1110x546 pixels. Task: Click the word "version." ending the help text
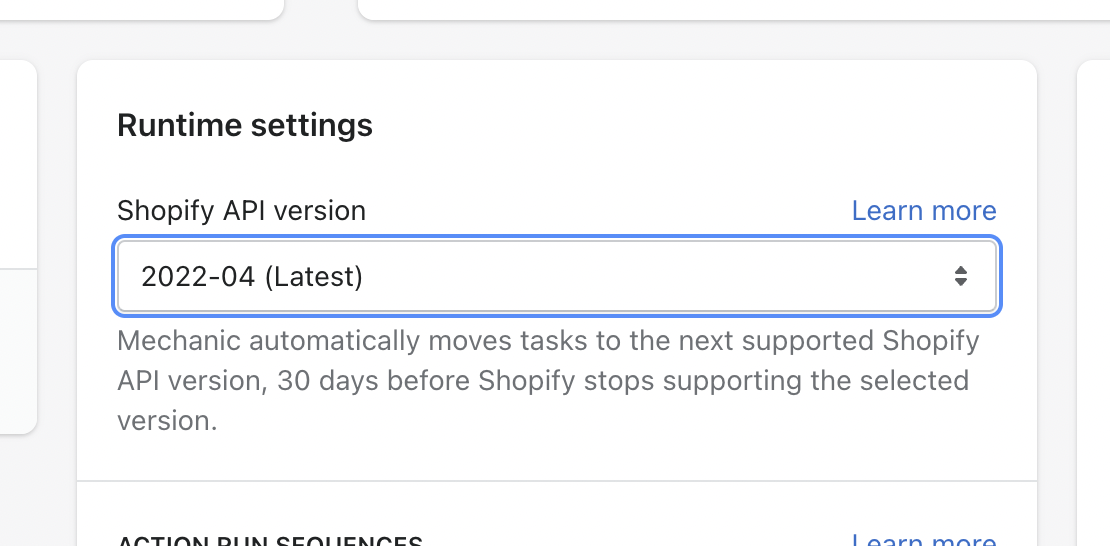point(167,421)
